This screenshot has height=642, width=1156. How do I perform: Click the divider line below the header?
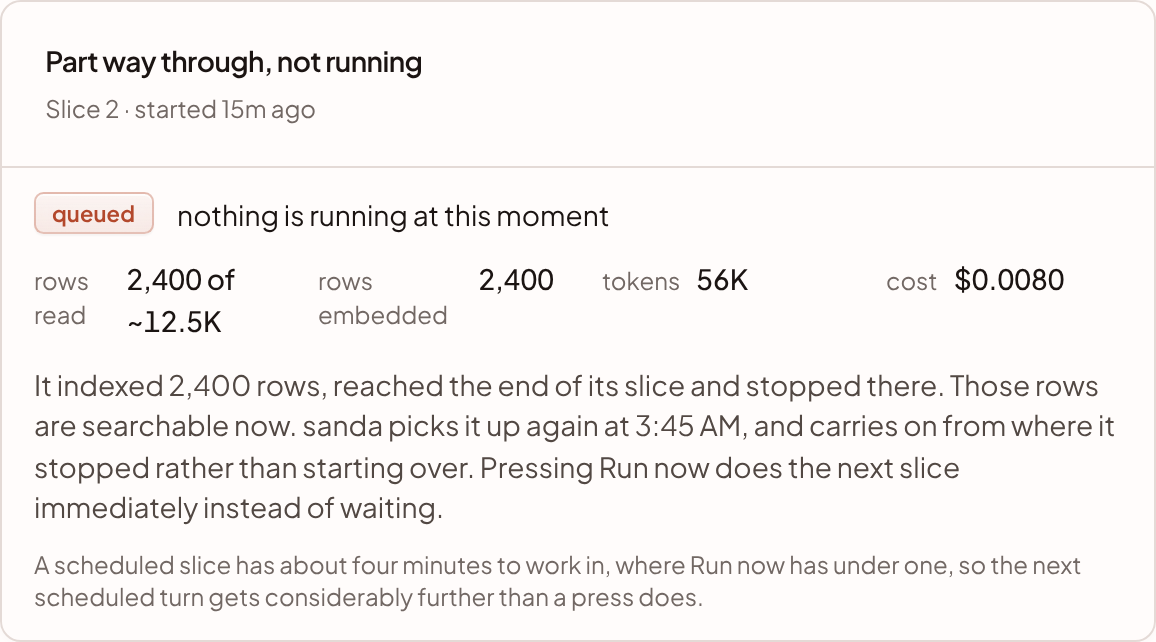coord(578,167)
